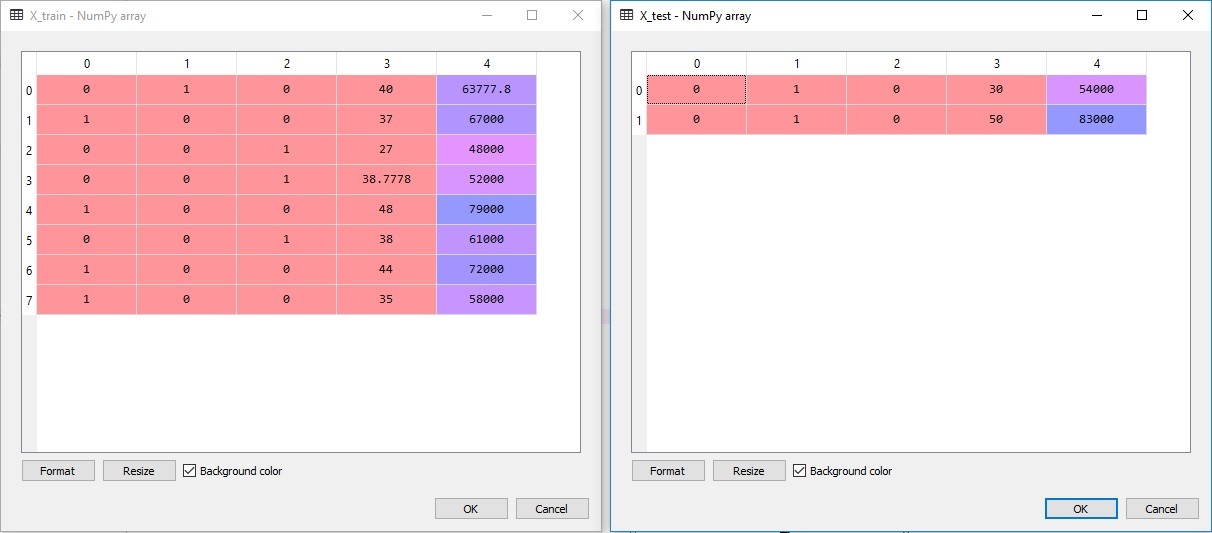Click the X_train window table icon
The image size is (1212, 533).
(x=17, y=16)
